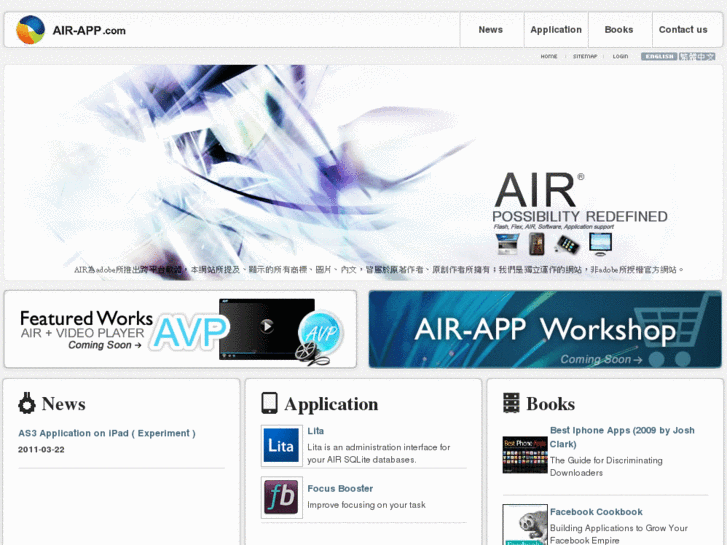Click the AIR Possibility Redefined banner title

(580, 198)
